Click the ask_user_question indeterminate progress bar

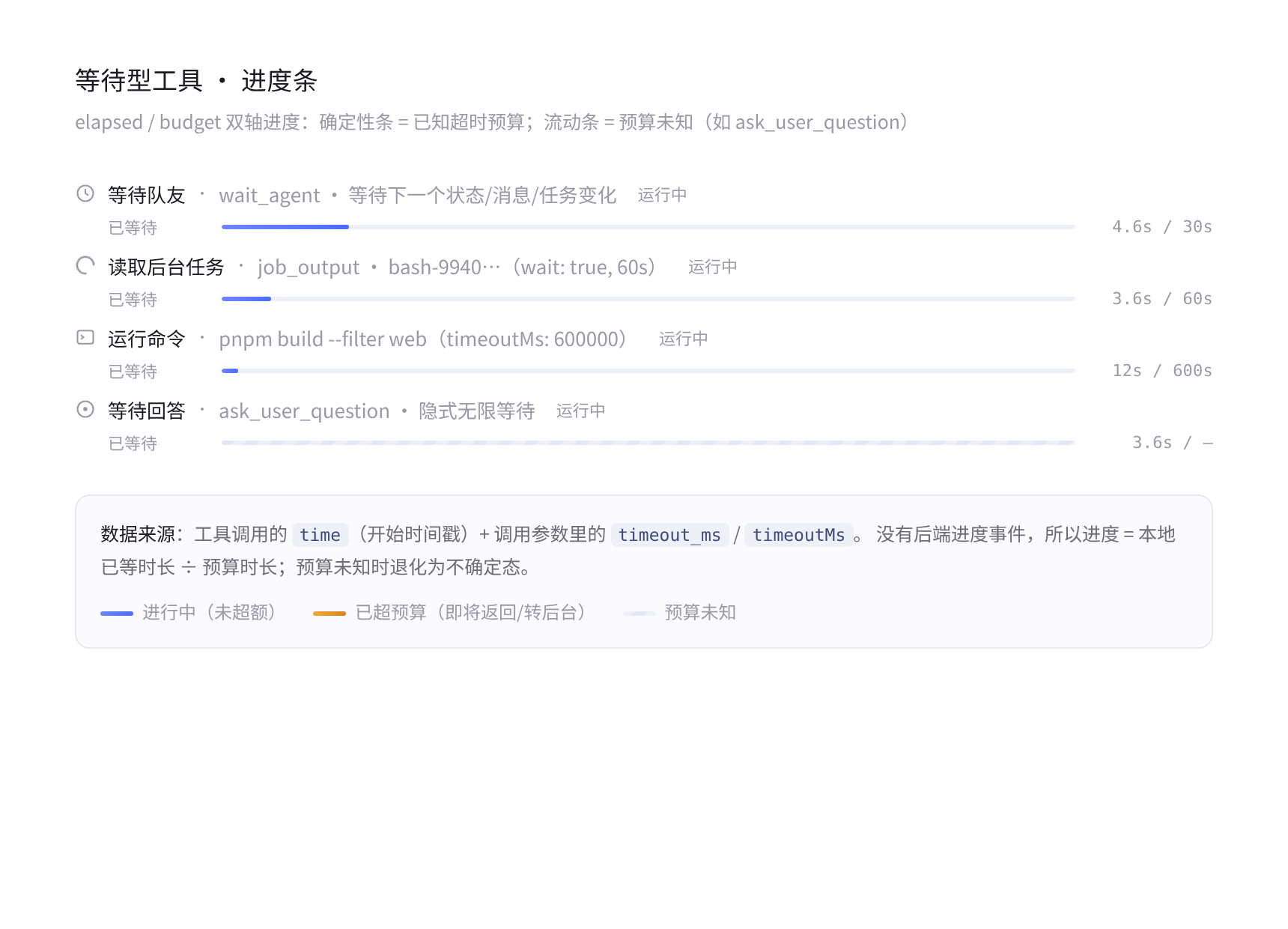pyautogui.click(x=648, y=443)
